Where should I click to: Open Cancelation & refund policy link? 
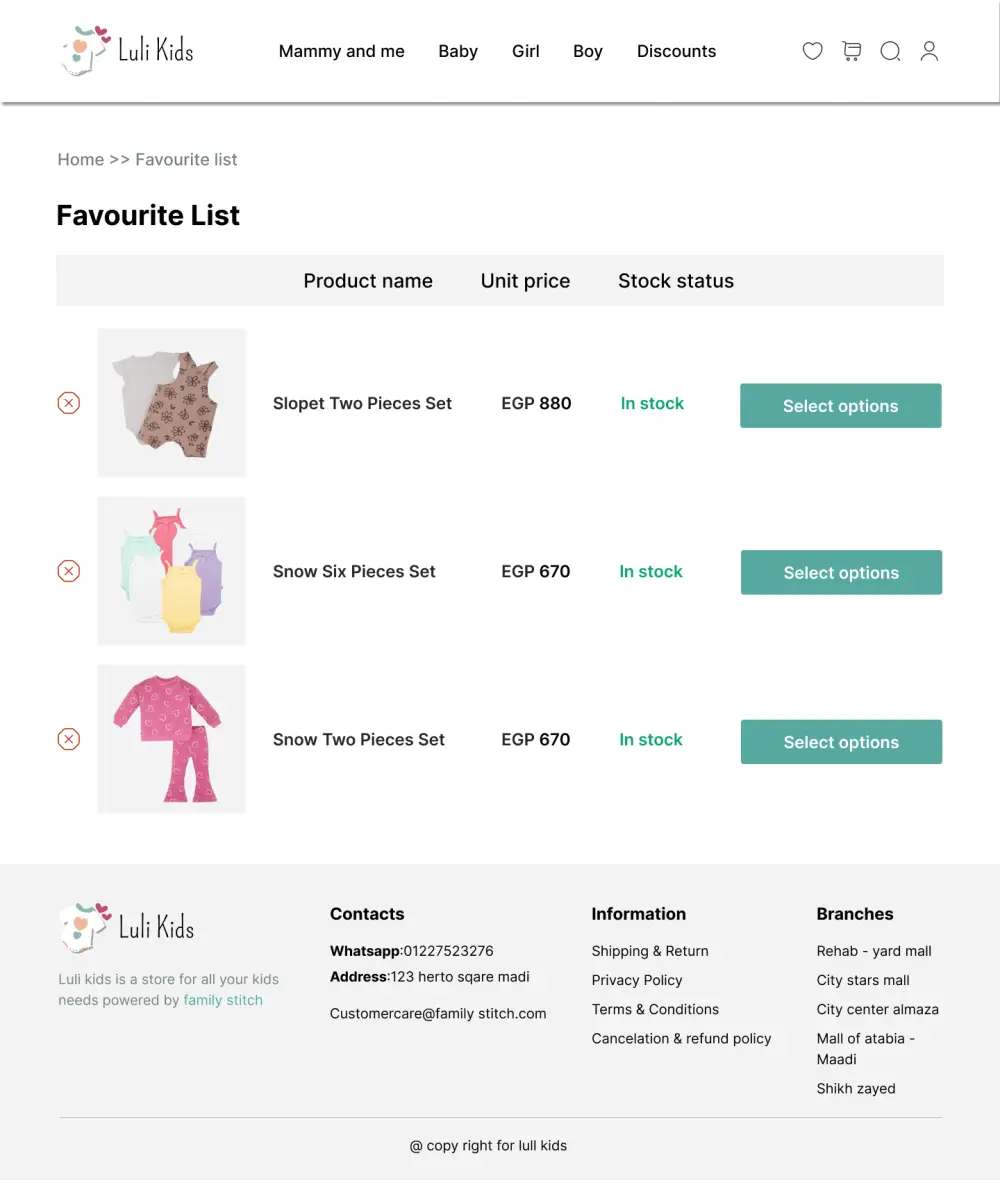(681, 1038)
